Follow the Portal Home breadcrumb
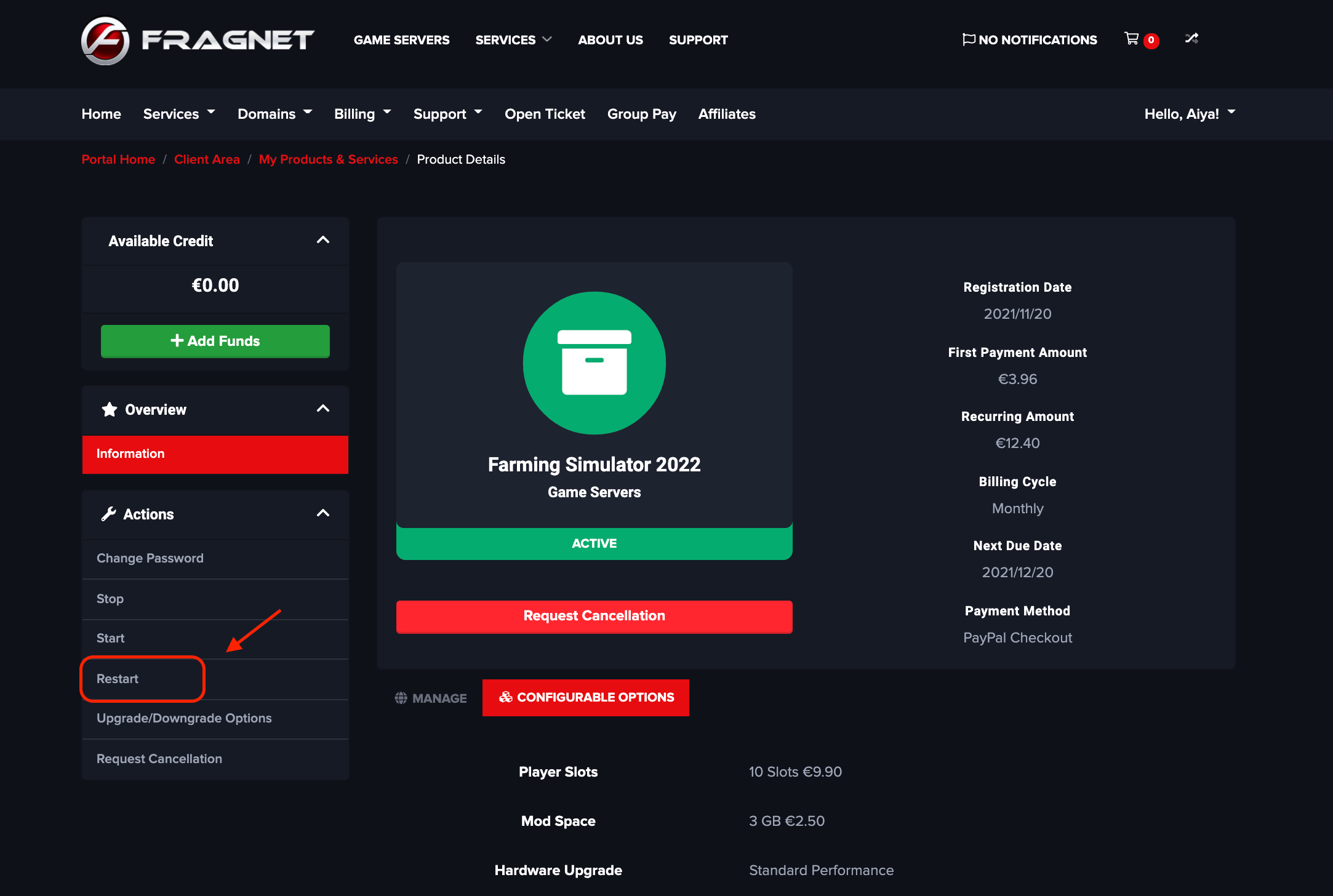This screenshot has width=1333, height=896. pos(118,159)
